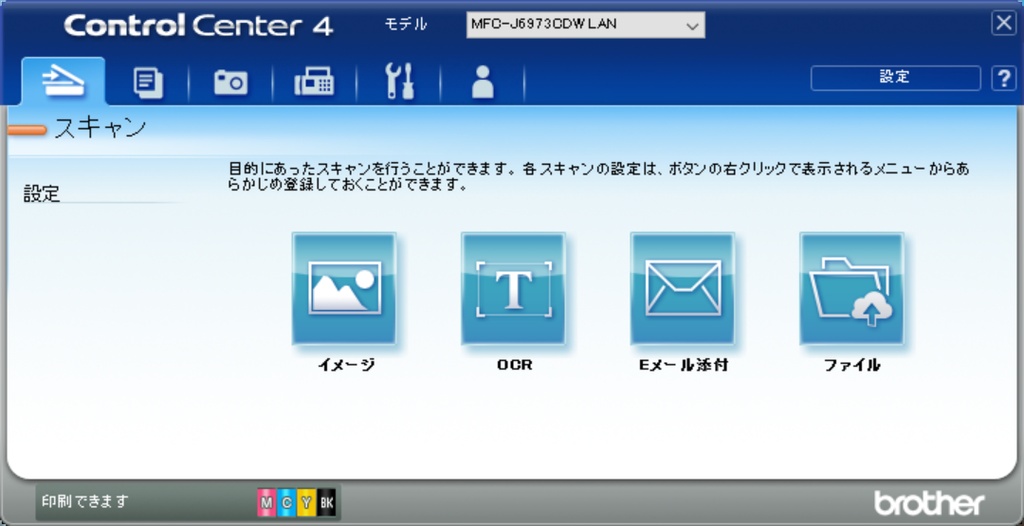This screenshot has width=1024, height=526.
Task: Open the モデル dropdown list
Action: click(x=586, y=25)
